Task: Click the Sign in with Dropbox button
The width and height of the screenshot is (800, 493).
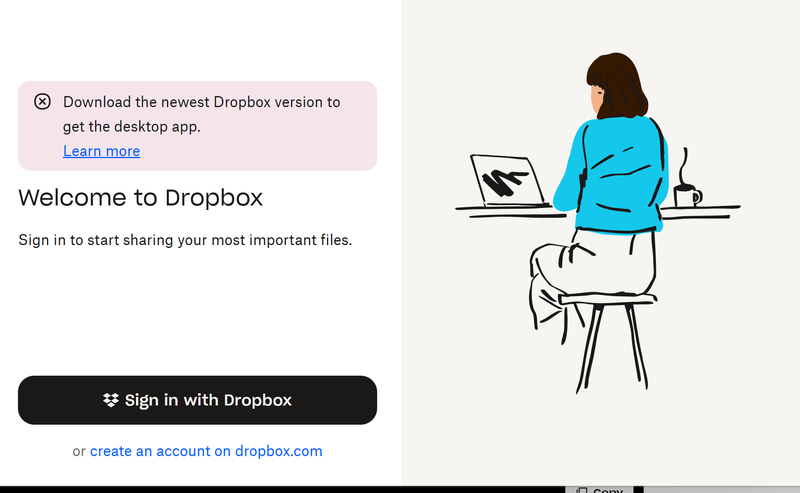Action: [197, 400]
